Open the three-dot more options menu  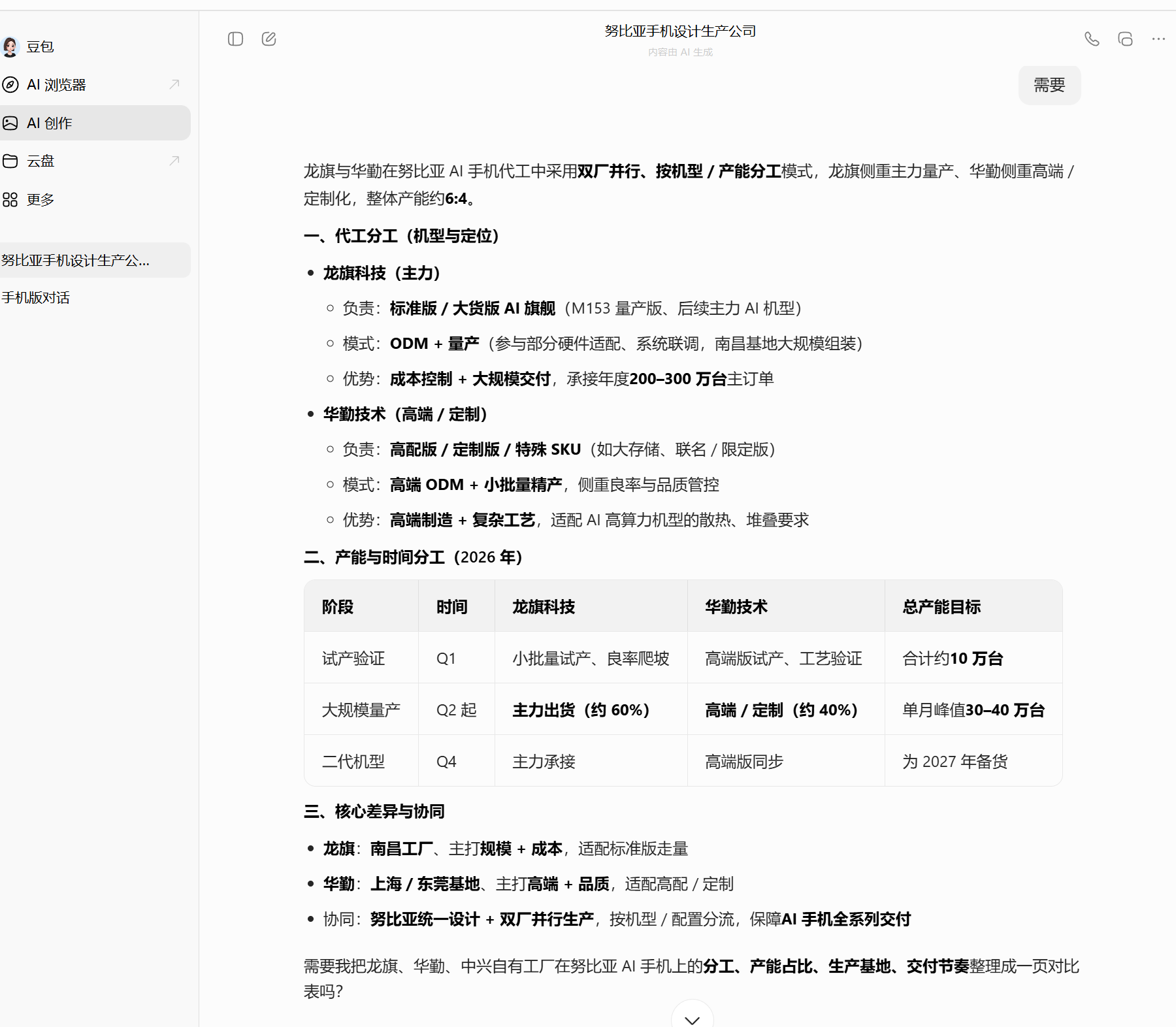pos(1158,39)
